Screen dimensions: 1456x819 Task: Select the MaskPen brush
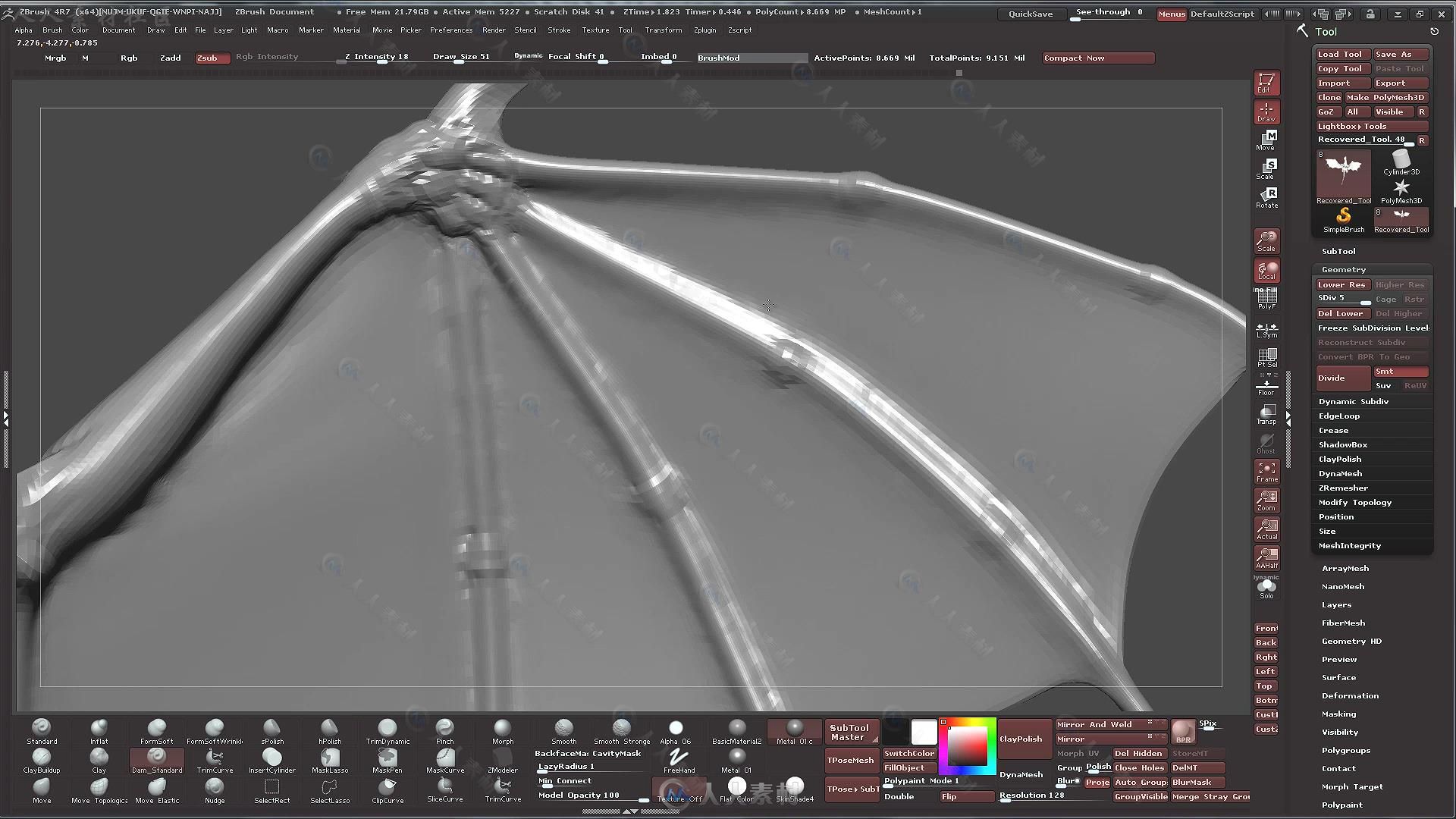[388, 761]
